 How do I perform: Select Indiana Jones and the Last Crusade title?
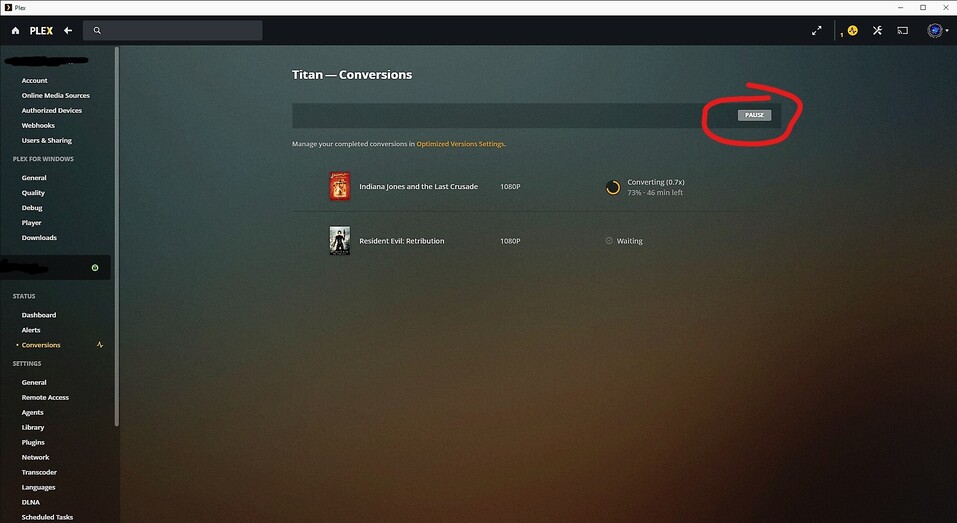419,187
